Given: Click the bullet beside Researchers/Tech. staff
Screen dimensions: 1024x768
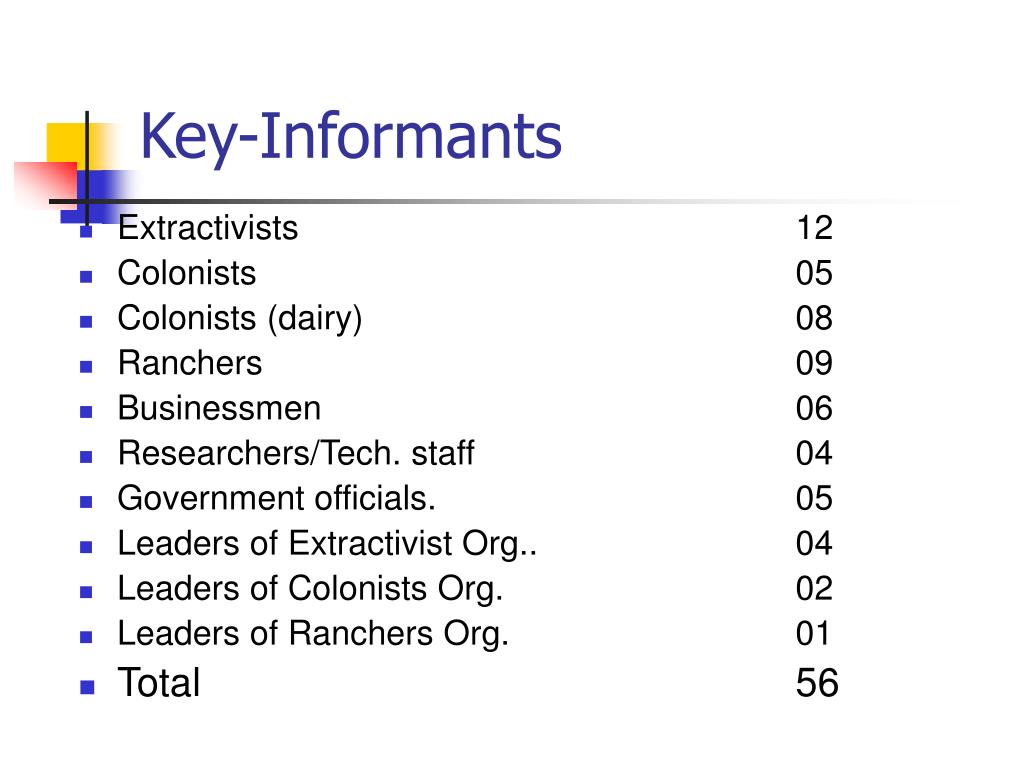Looking at the screenshot, I should tap(86, 457).
